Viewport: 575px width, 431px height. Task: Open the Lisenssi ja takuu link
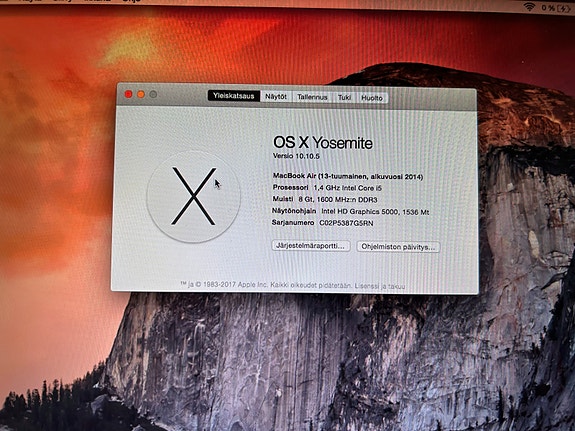tap(380, 286)
